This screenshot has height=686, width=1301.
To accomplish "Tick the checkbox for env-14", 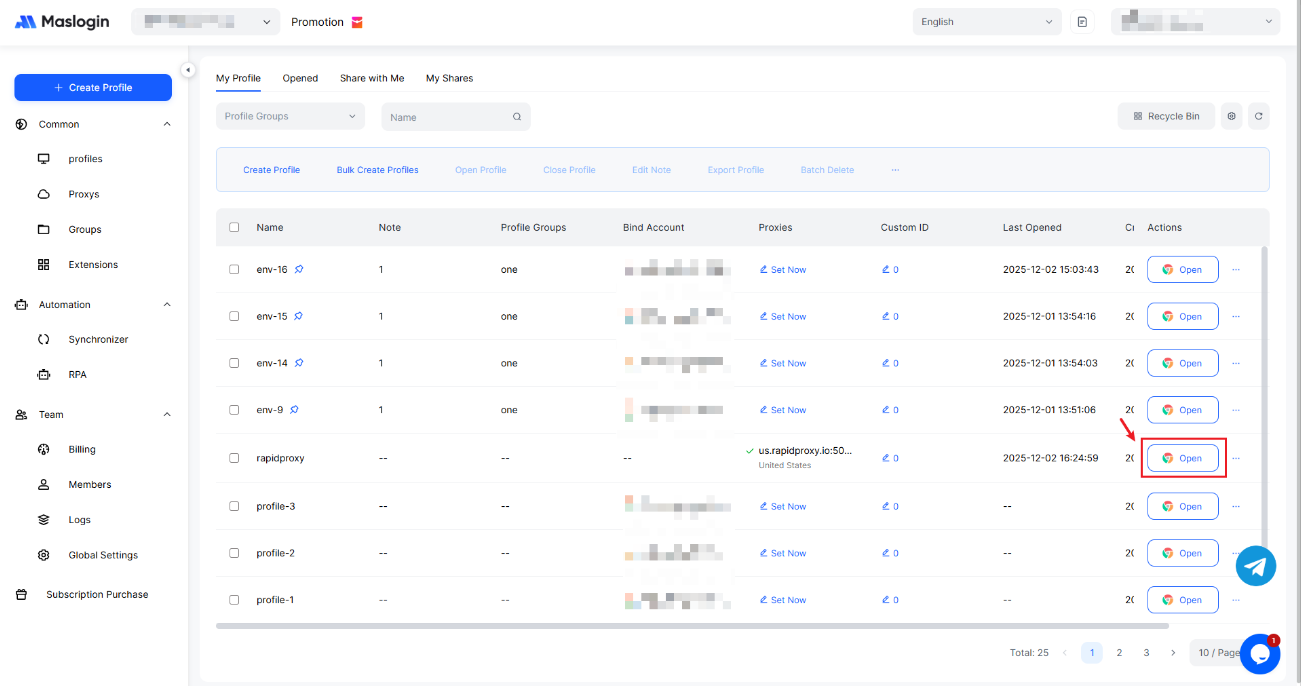I will [234, 363].
